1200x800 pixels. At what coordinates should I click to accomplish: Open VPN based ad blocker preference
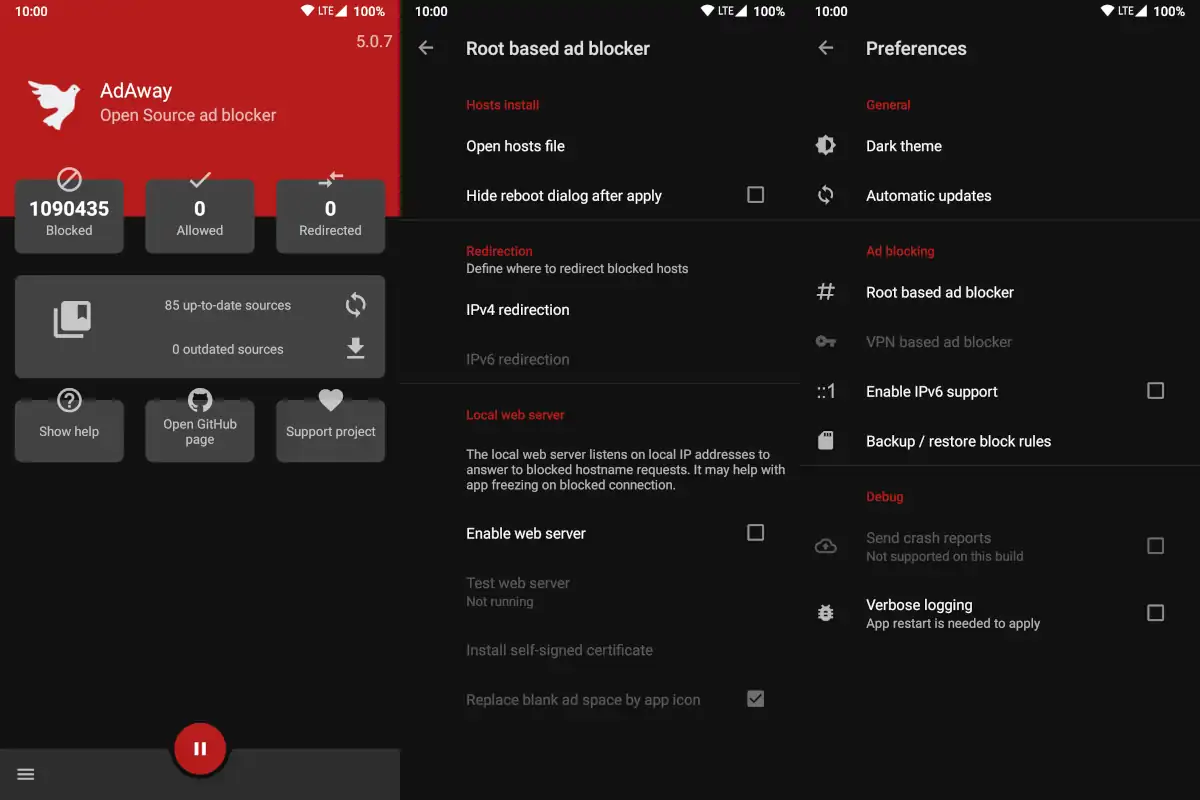point(1000,342)
